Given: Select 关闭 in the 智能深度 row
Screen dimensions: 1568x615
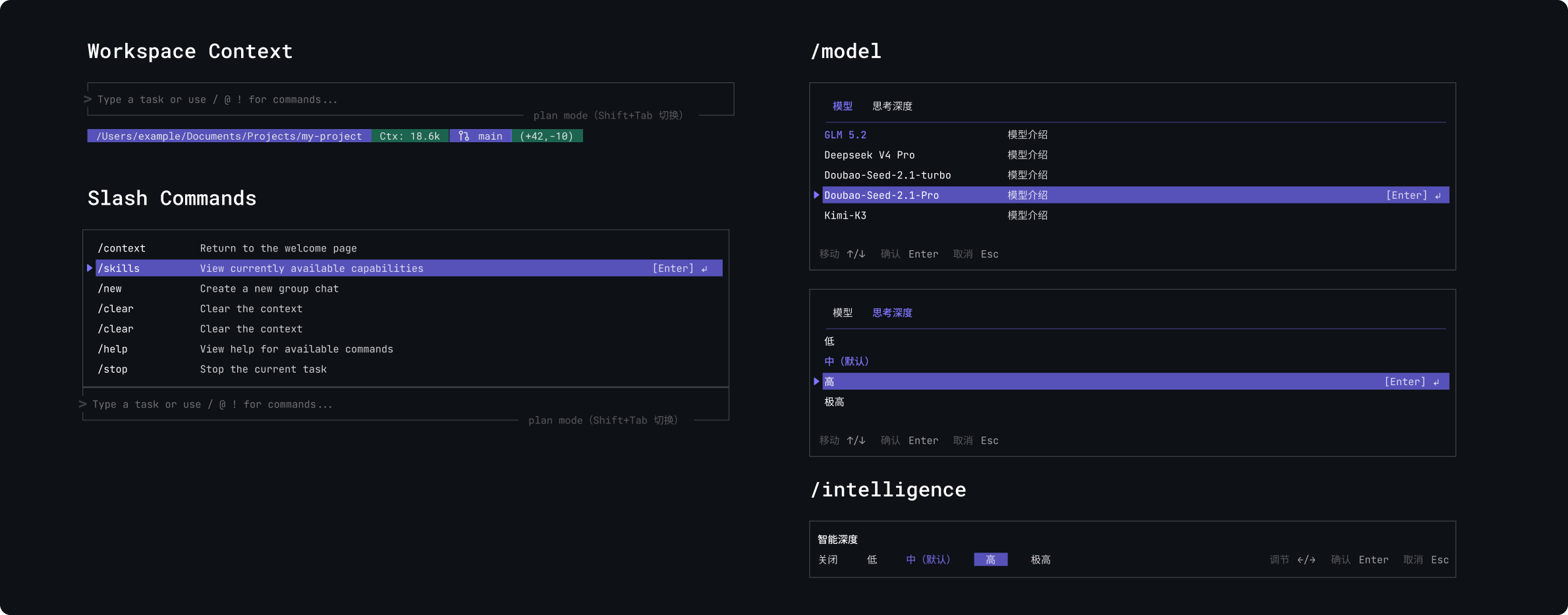Looking at the screenshot, I should [x=828, y=560].
